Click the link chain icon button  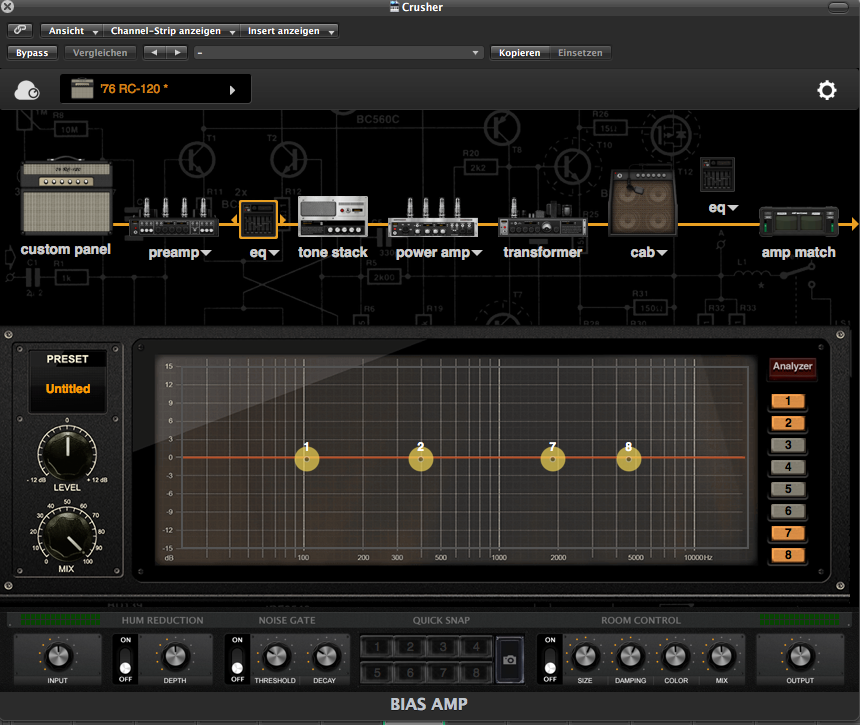[20, 30]
